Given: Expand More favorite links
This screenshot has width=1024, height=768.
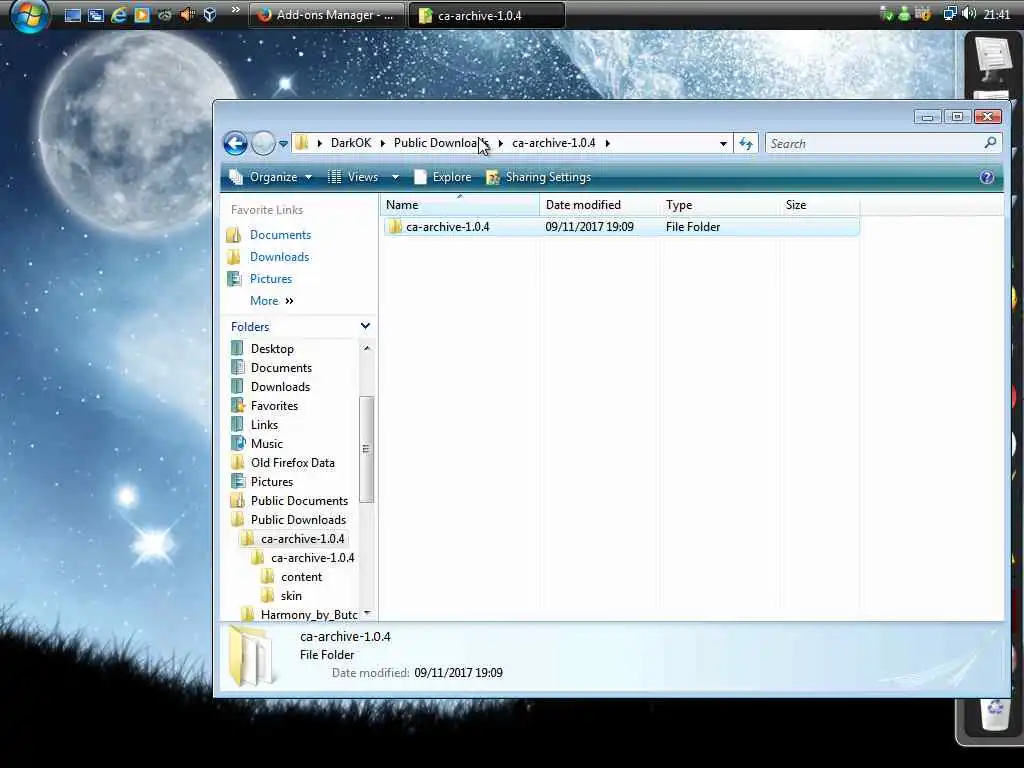Looking at the screenshot, I should (x=272, y=300).
